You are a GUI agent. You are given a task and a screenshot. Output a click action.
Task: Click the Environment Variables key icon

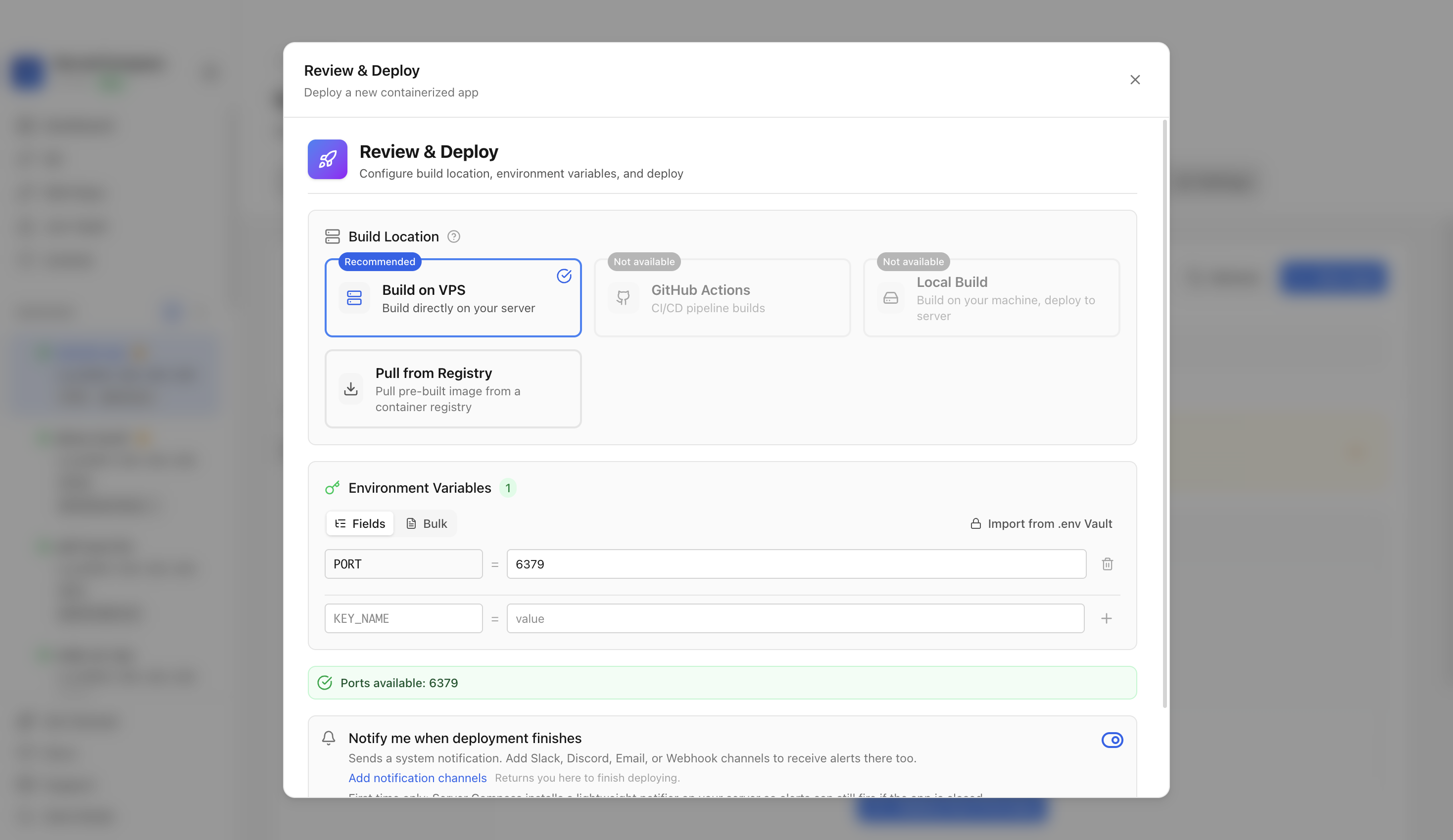[333, 488]
